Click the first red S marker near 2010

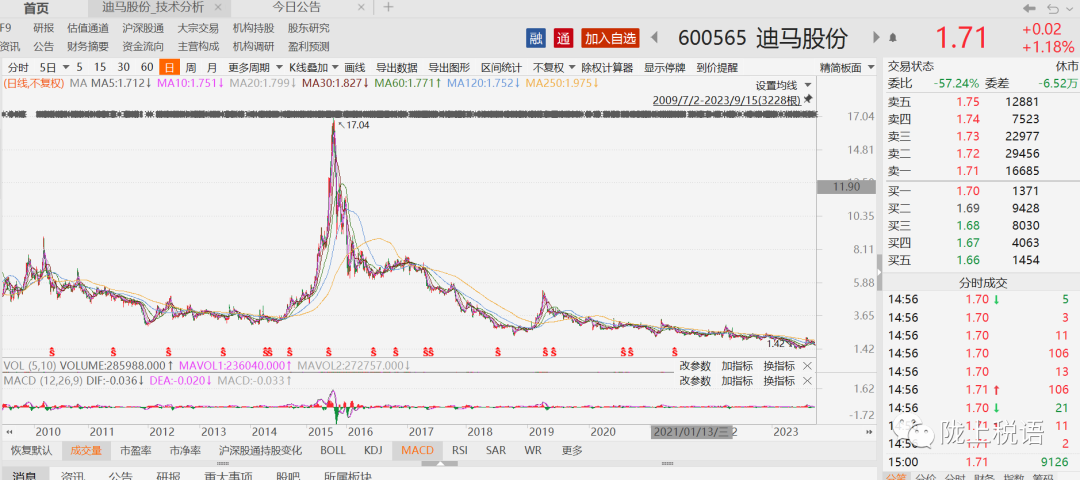pyautogui.click(x=50, y=351)
